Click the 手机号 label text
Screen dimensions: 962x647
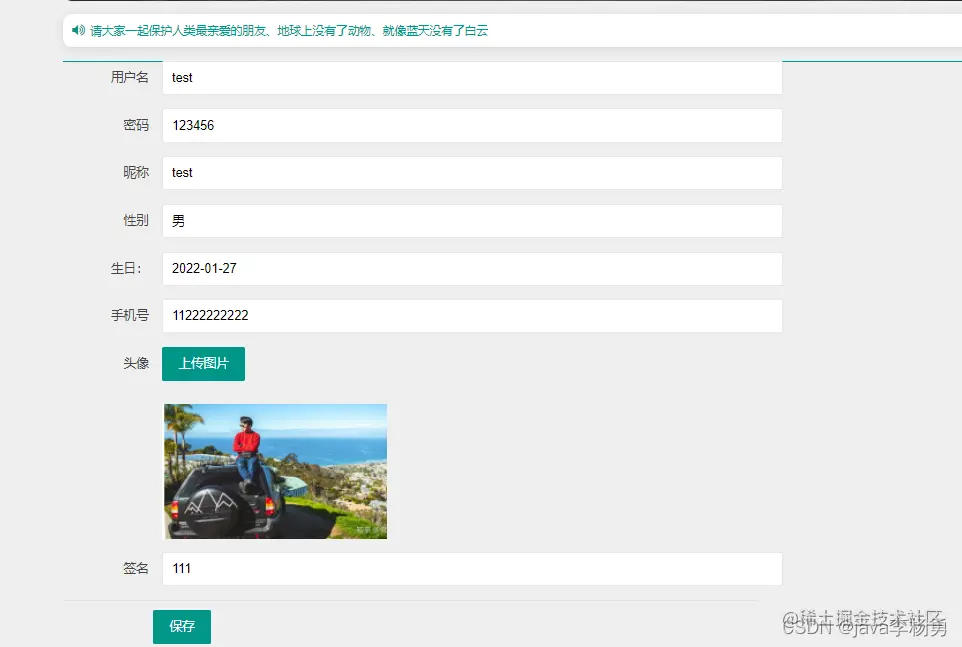129,315
